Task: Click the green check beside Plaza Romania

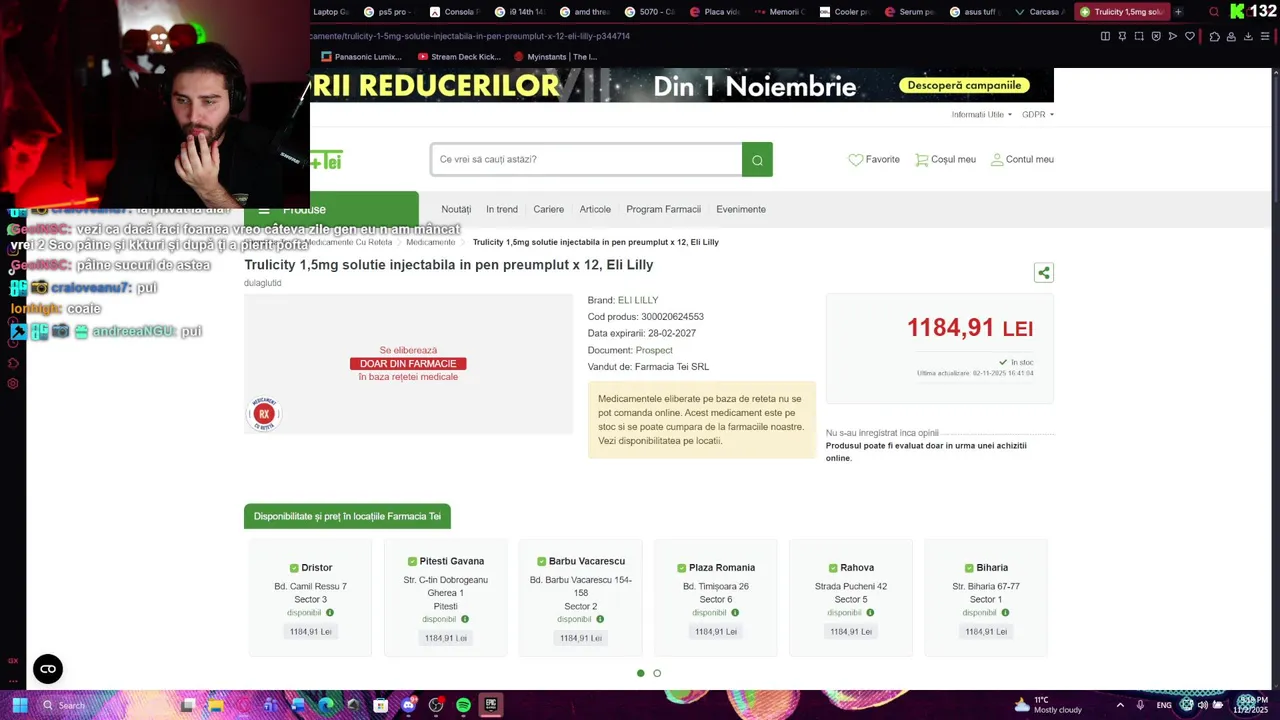Action: click(x=681, y=568)
